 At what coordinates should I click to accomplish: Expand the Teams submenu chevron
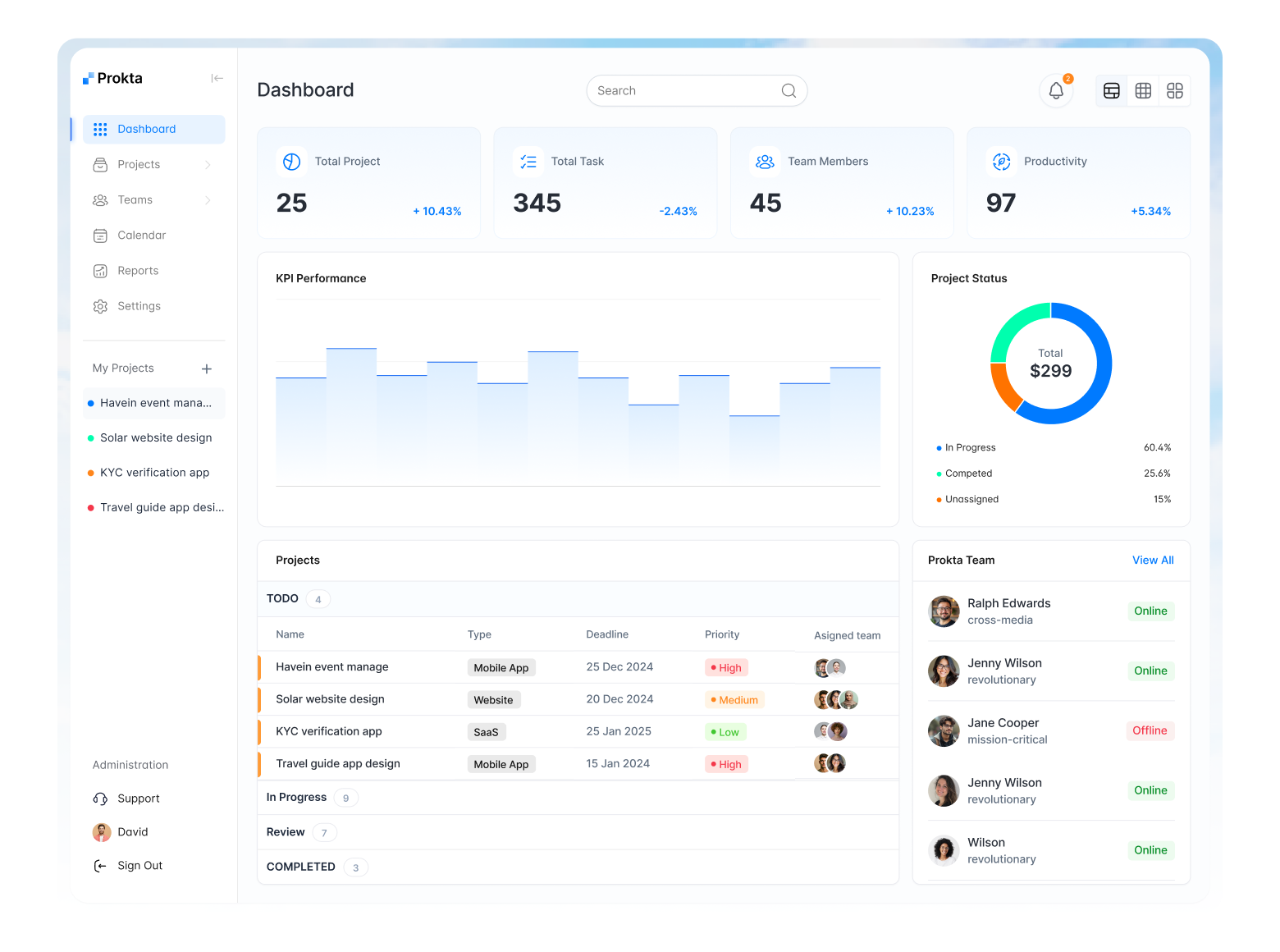coord(208,200)
